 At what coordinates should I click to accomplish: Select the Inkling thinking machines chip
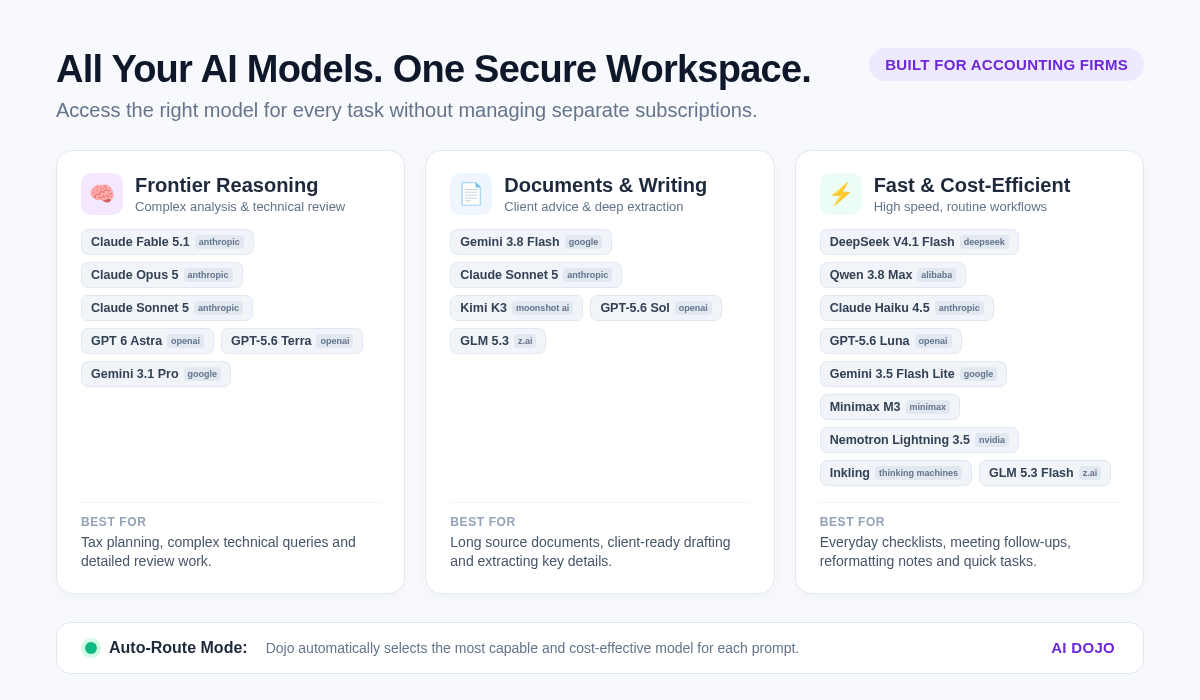click(x=896, y=473)
